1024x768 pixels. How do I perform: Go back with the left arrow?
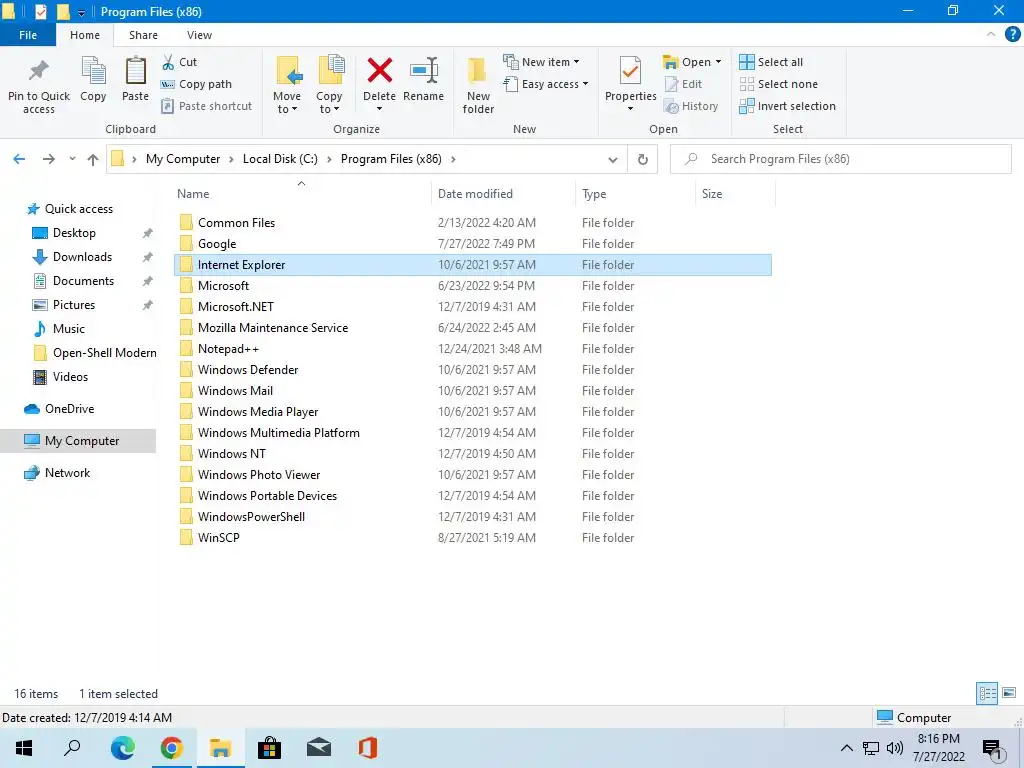pyautogui.click(x=19, y=159)
